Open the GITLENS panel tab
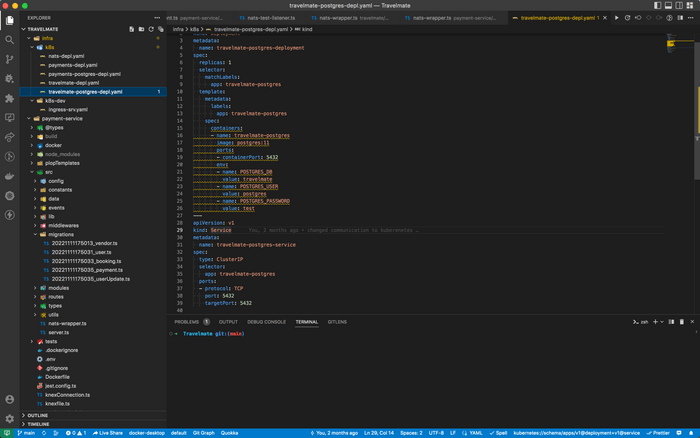 click(x=337, y=322)
